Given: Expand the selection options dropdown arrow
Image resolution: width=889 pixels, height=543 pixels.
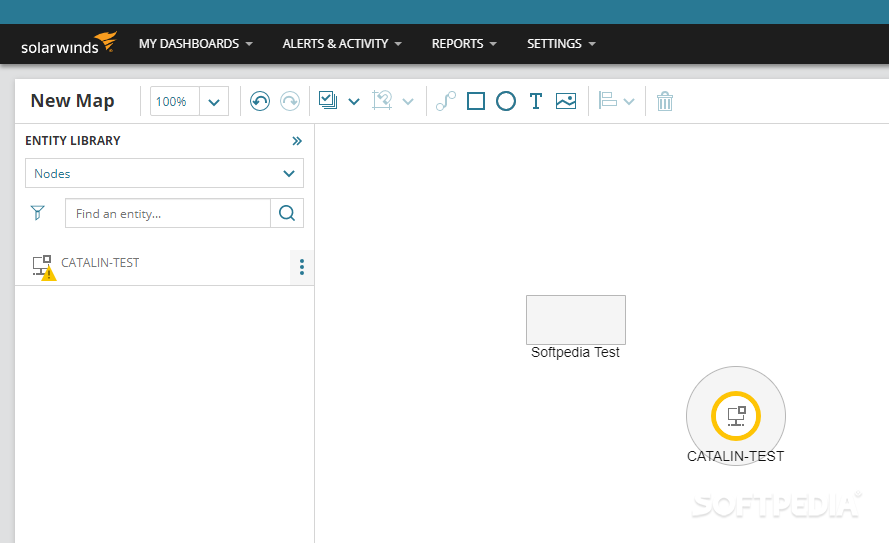Looking at the screenshot, I should click(354, 102).
